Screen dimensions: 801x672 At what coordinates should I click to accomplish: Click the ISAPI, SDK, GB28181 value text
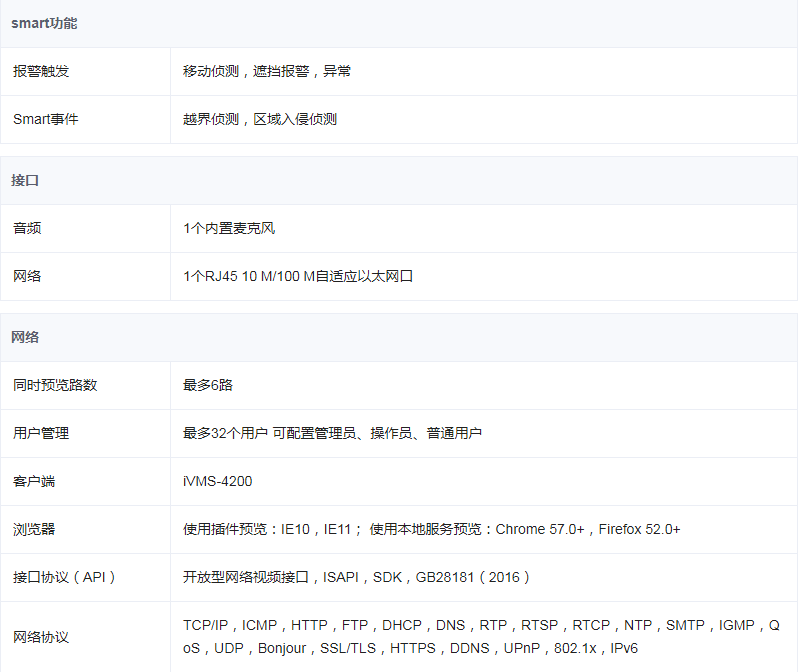point(356,577)
